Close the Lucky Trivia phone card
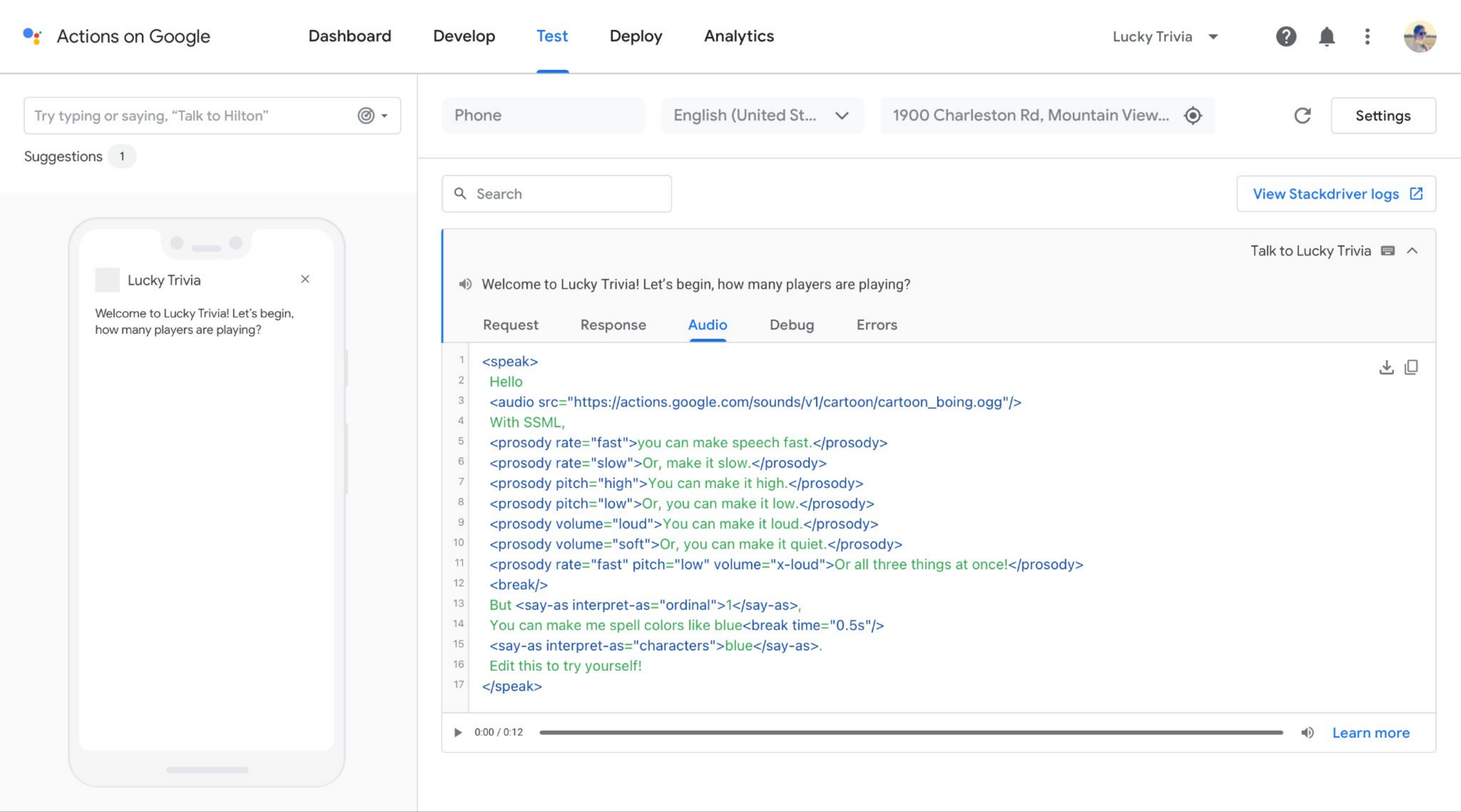Viewport: 1461px width, 812px height. point(305,279)
